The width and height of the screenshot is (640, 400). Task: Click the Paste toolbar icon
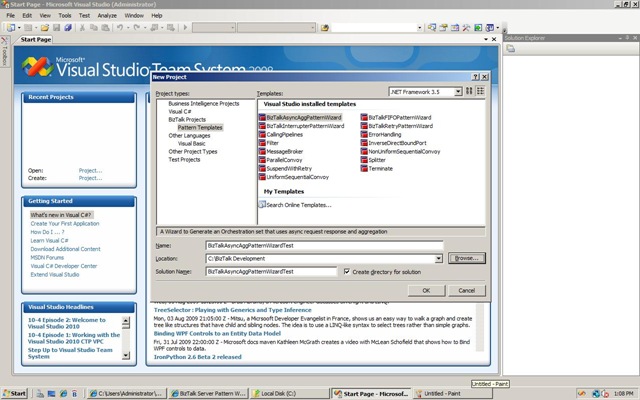point(105,27)
